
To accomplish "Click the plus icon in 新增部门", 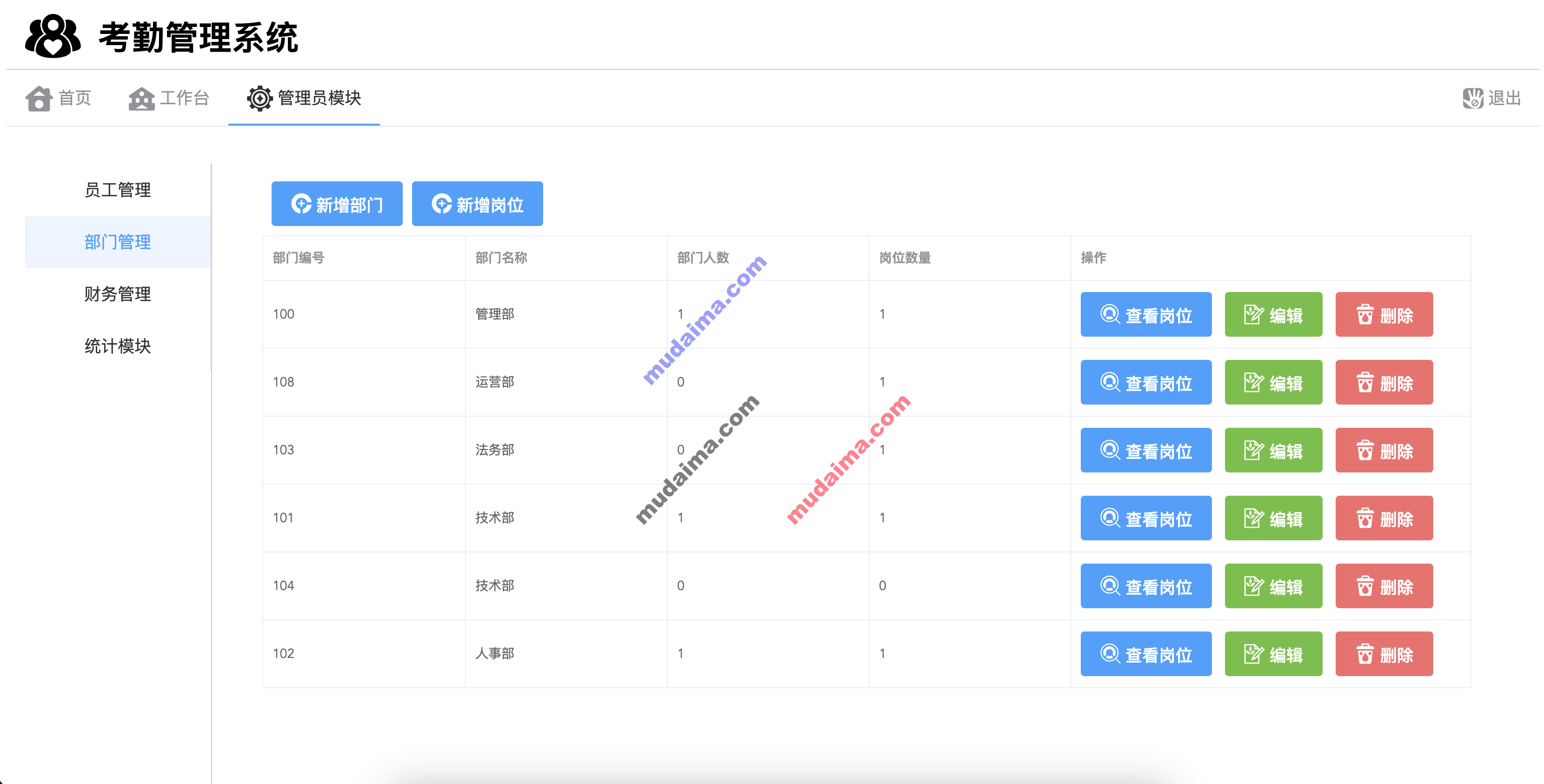I will point(301,204).
